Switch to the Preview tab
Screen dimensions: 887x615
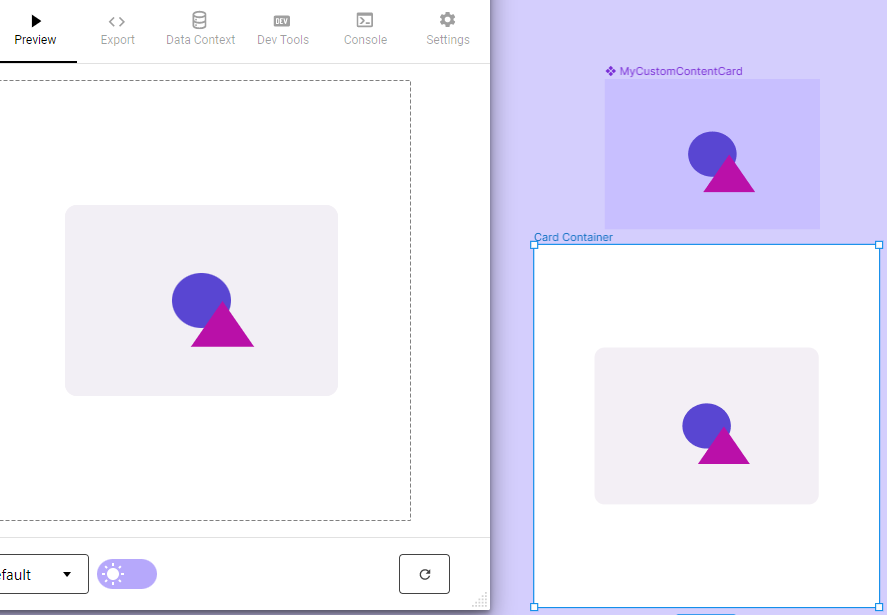click(x=36, y=30)
